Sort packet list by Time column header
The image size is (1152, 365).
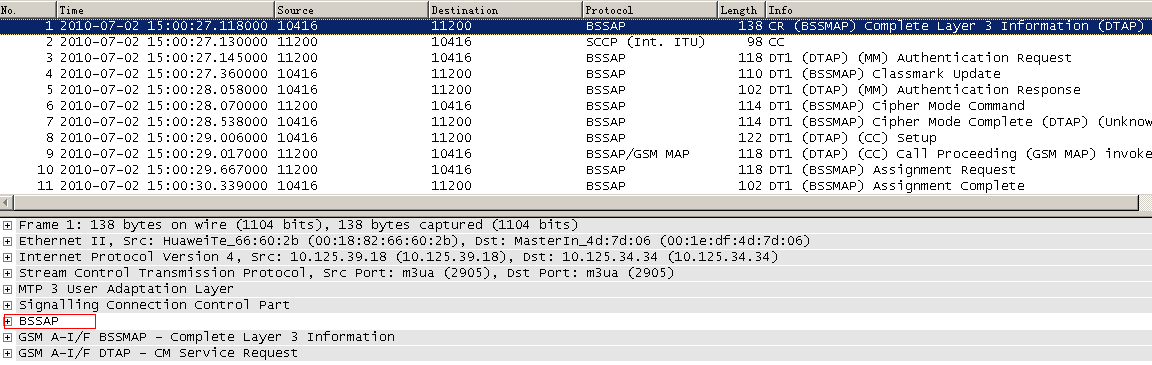coord(165,10)
